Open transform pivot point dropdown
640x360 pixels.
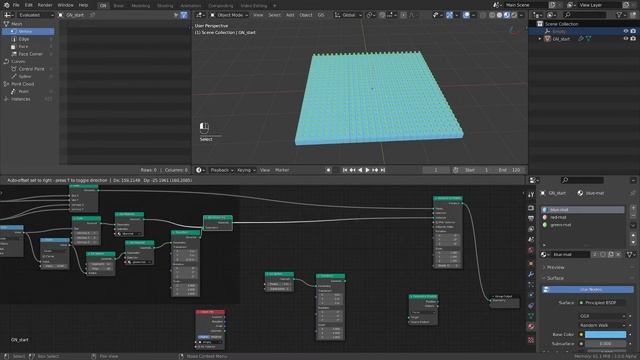click(x=371, y=15)
